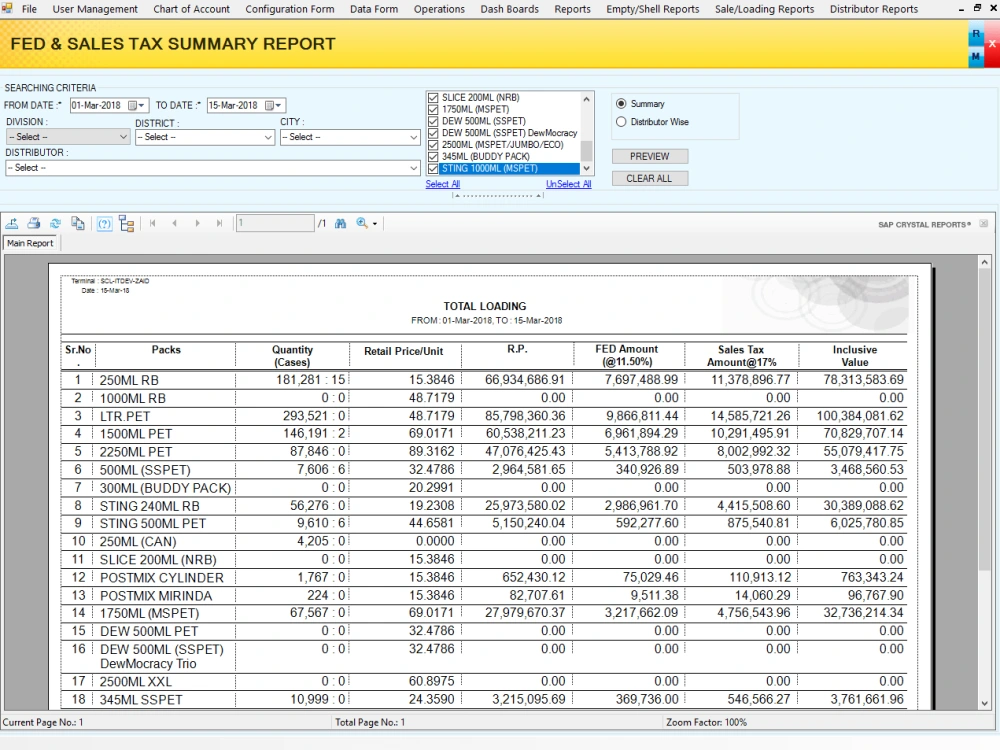Click the PREVIEW button
The width and height of the screenshot is (1000, 750).
pyautogui.click(x=650, y=156)
